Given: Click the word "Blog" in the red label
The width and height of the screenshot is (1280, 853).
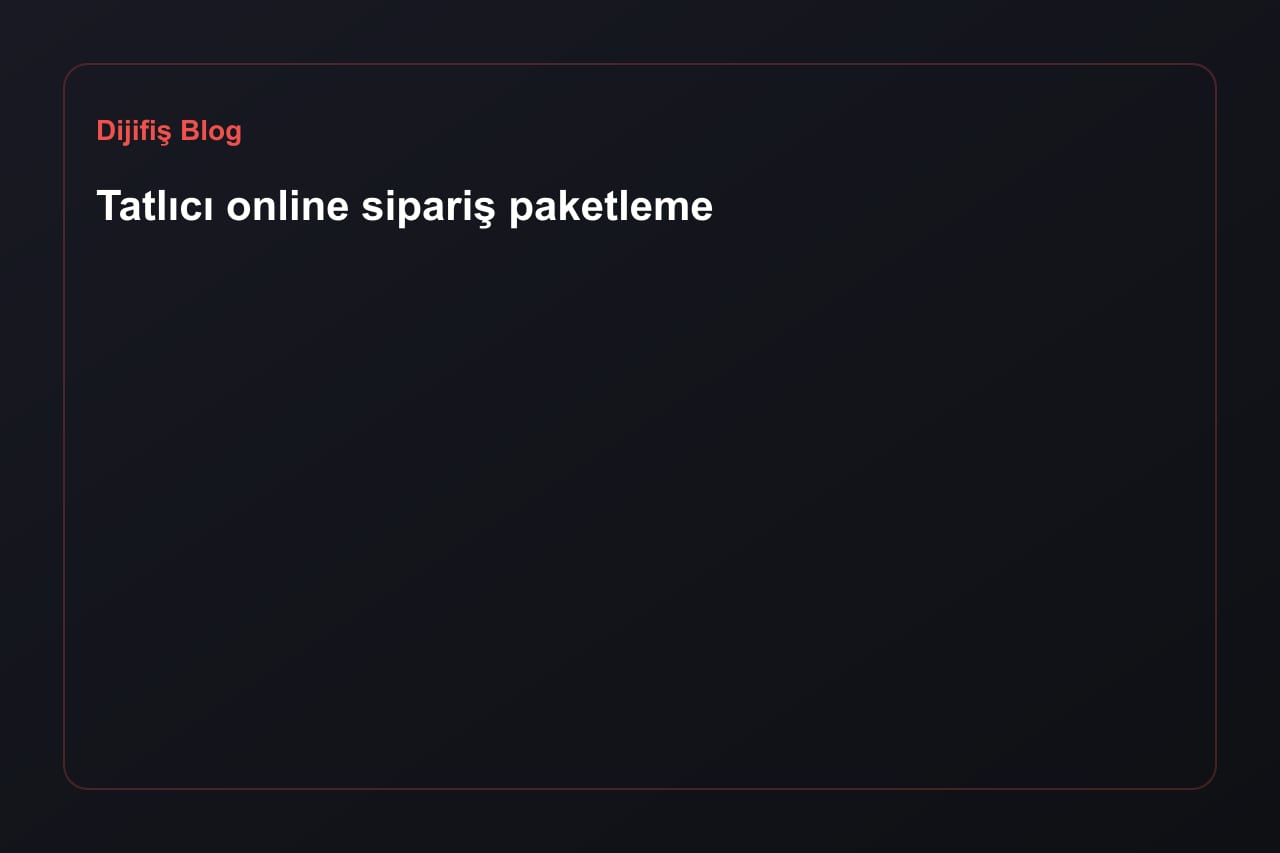Looking at the screenshot, I should click(x=211, y=131).
